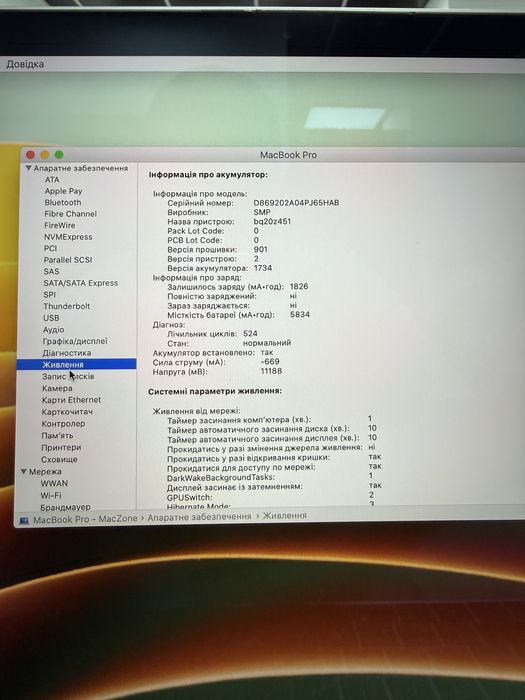Viewport: 525px width, 700px height.
Task: Click voltage value 11188
Action: pos(271,371)
